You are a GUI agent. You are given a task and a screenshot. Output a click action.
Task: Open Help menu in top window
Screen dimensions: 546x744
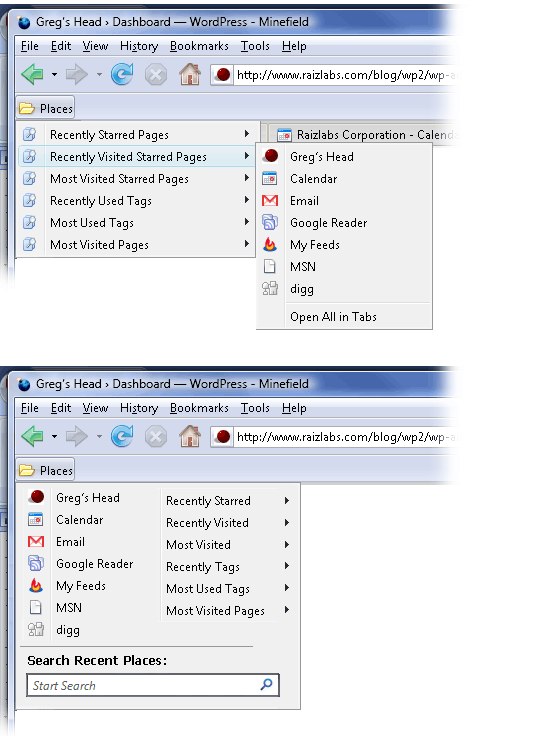coord(294,46)
